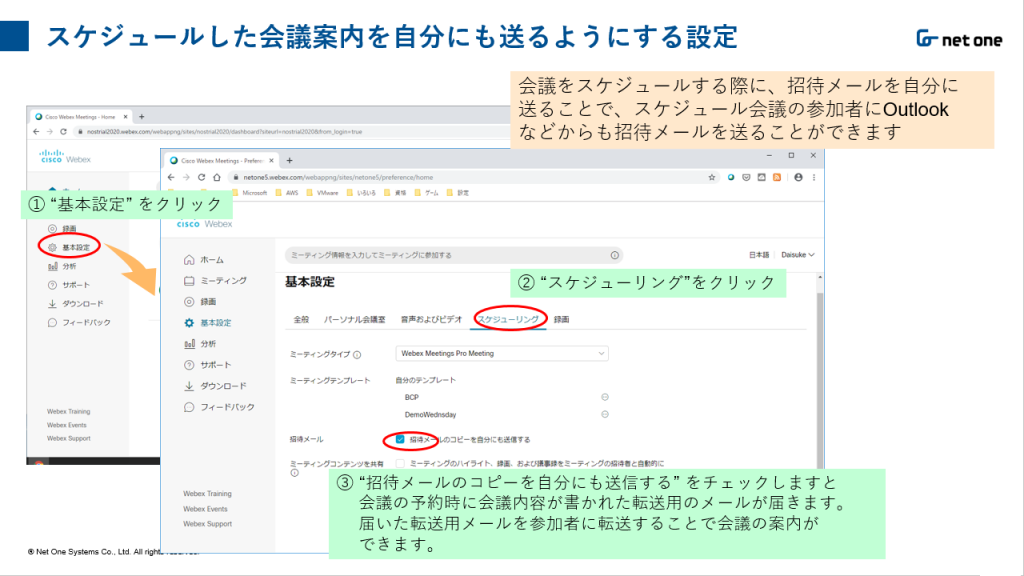The height and width of the screenshot is (576, 1024).
Task: Switch to the 録画 settings tab
Action: (562, 319)
